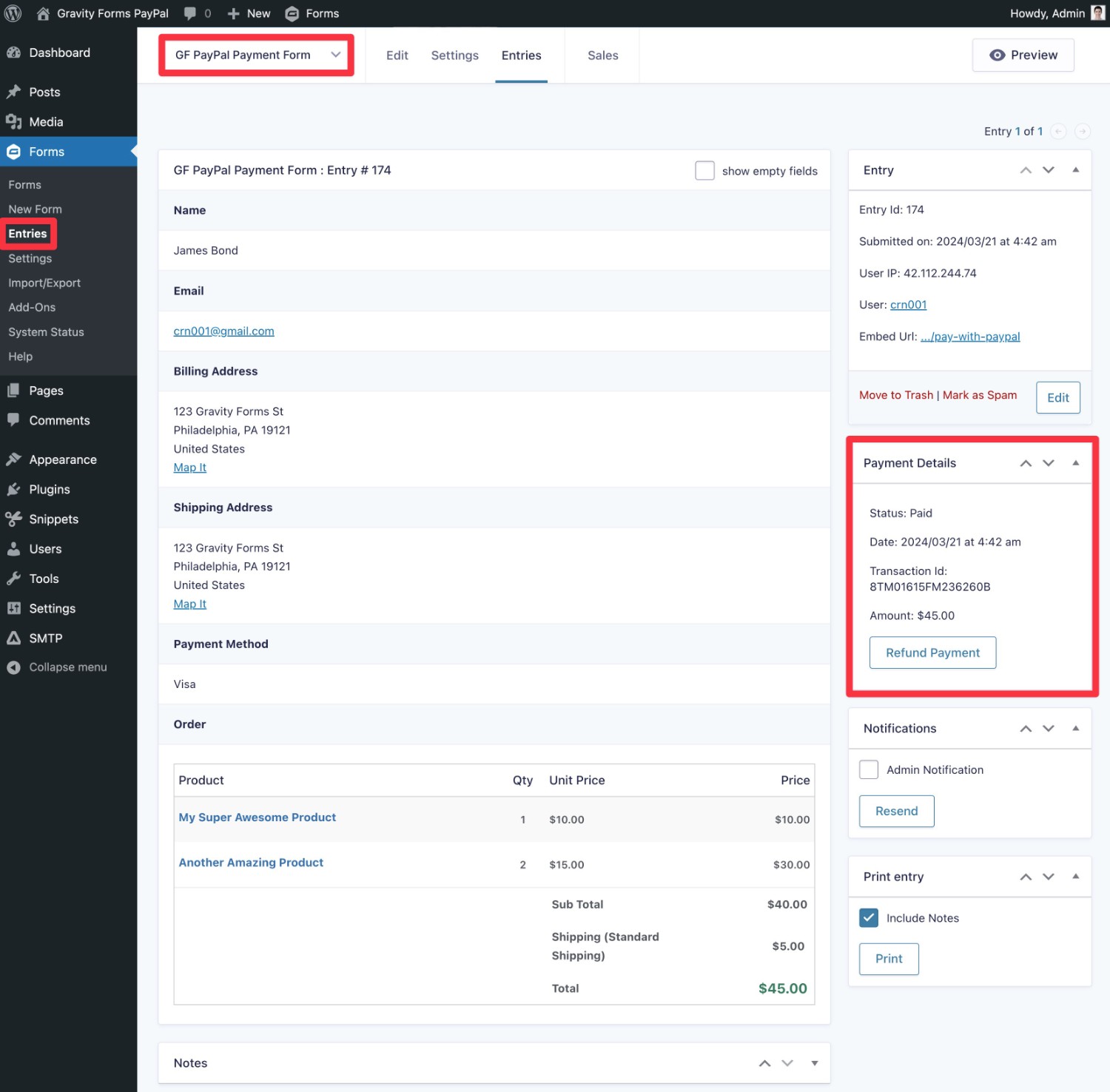
Task: Open the GF PayPal Payment Form dropdown
Action: coord(256,55)
